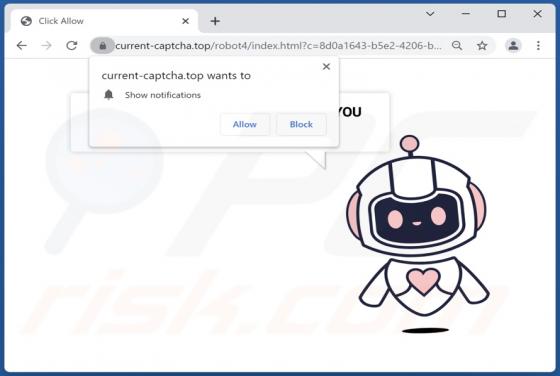Bookmark this page with the star

pyautogui.click(x=482, y=46)
